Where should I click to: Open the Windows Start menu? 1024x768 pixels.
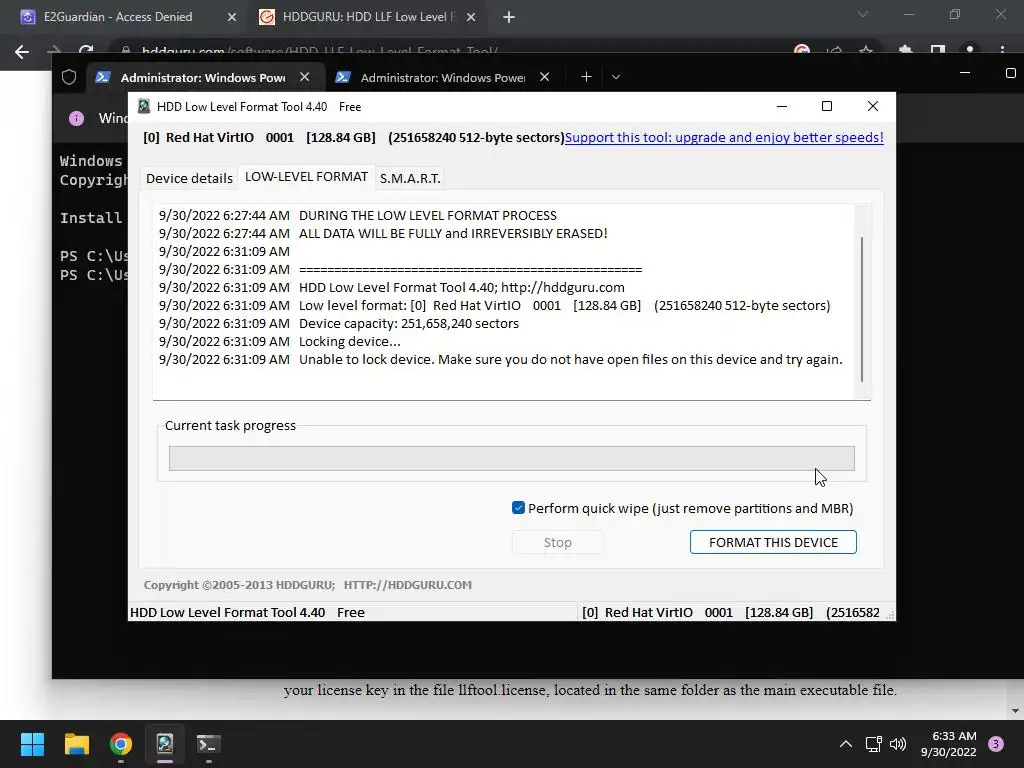coord(32,744)
